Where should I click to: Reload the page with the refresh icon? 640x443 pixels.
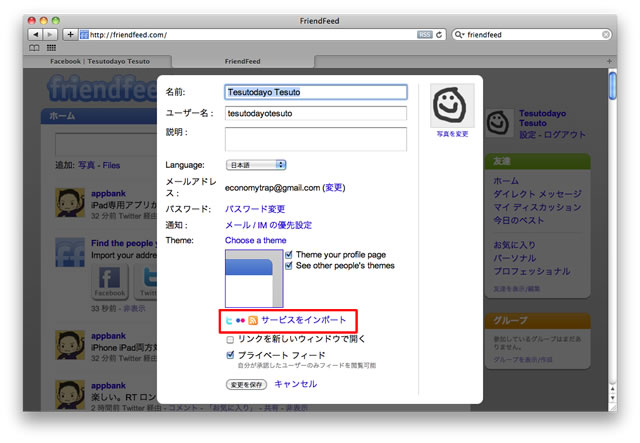pyautogui.click(x=439, y=35)
